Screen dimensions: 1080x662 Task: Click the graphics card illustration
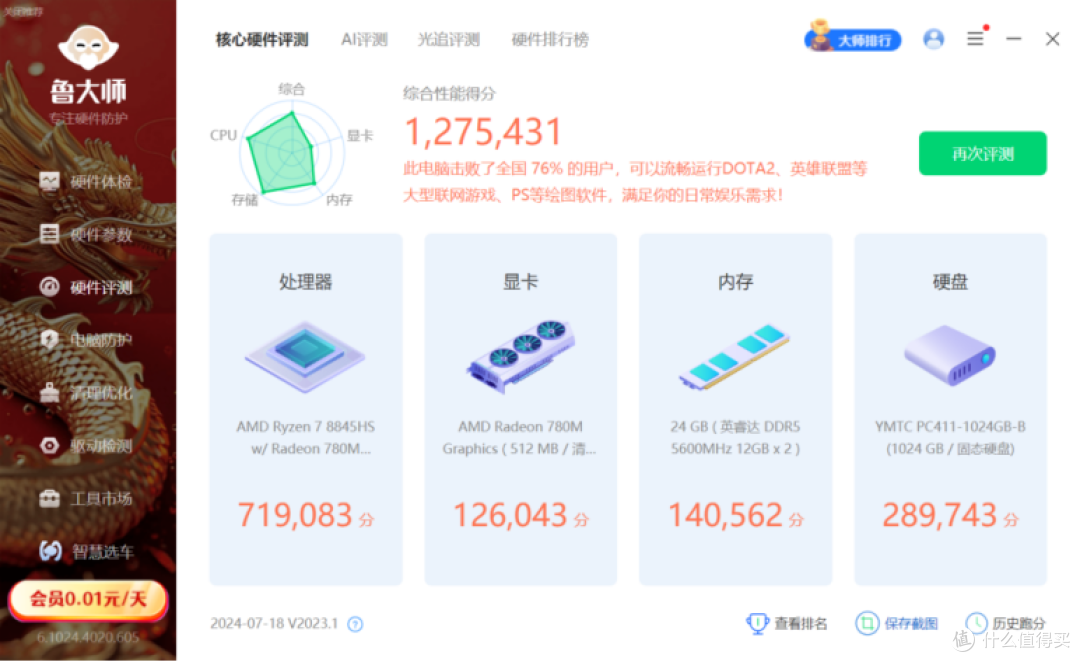pos(520,356)
